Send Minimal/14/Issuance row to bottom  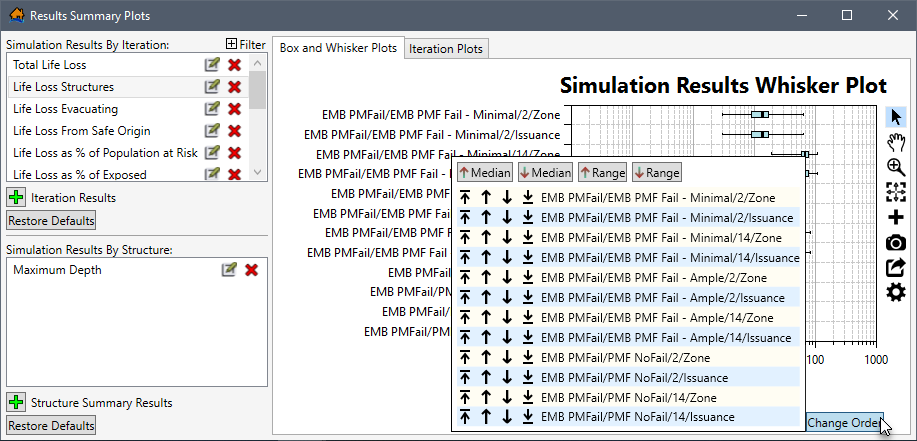pos(528,258)
